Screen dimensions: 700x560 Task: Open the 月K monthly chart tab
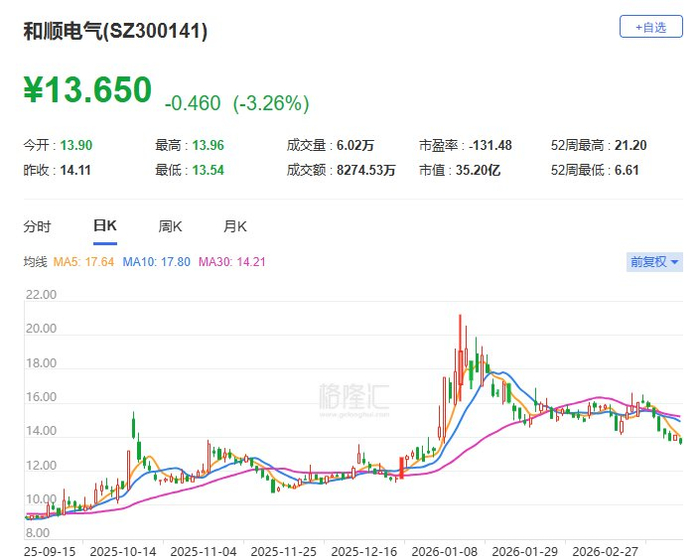pos(235,226)
